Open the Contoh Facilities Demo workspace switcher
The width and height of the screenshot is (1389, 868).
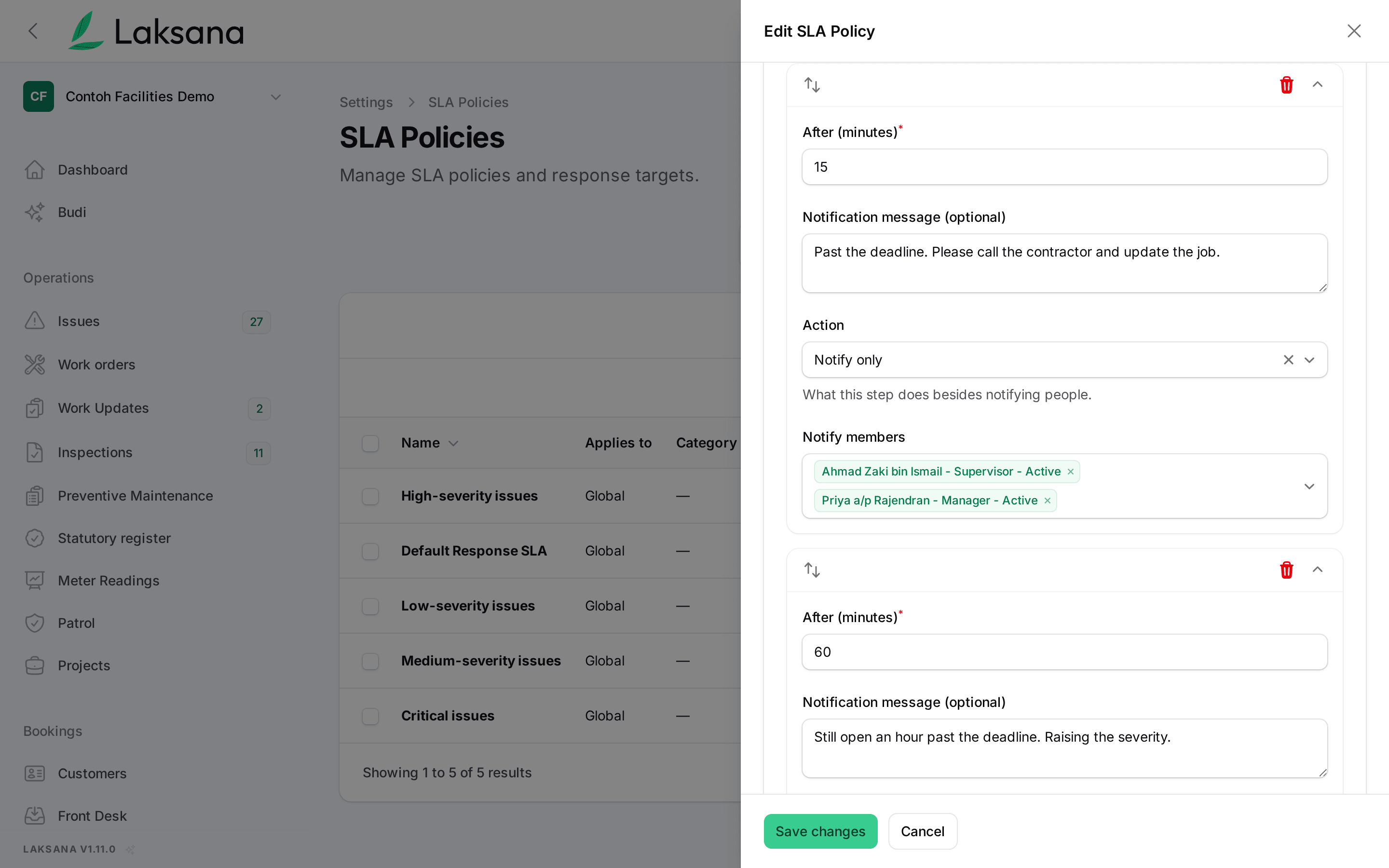pyautogui.click(x=153, y=96)
